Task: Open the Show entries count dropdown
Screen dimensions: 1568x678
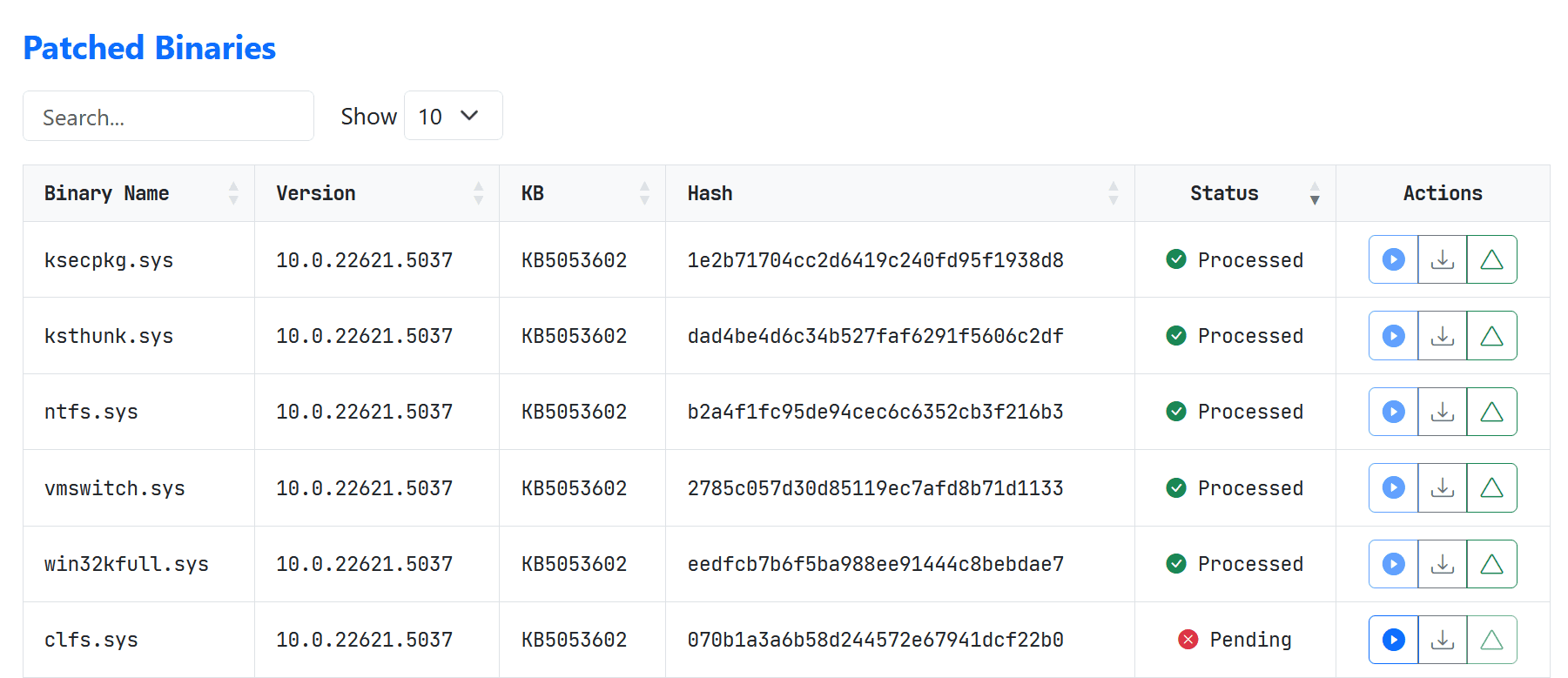Action: point(453,116)
